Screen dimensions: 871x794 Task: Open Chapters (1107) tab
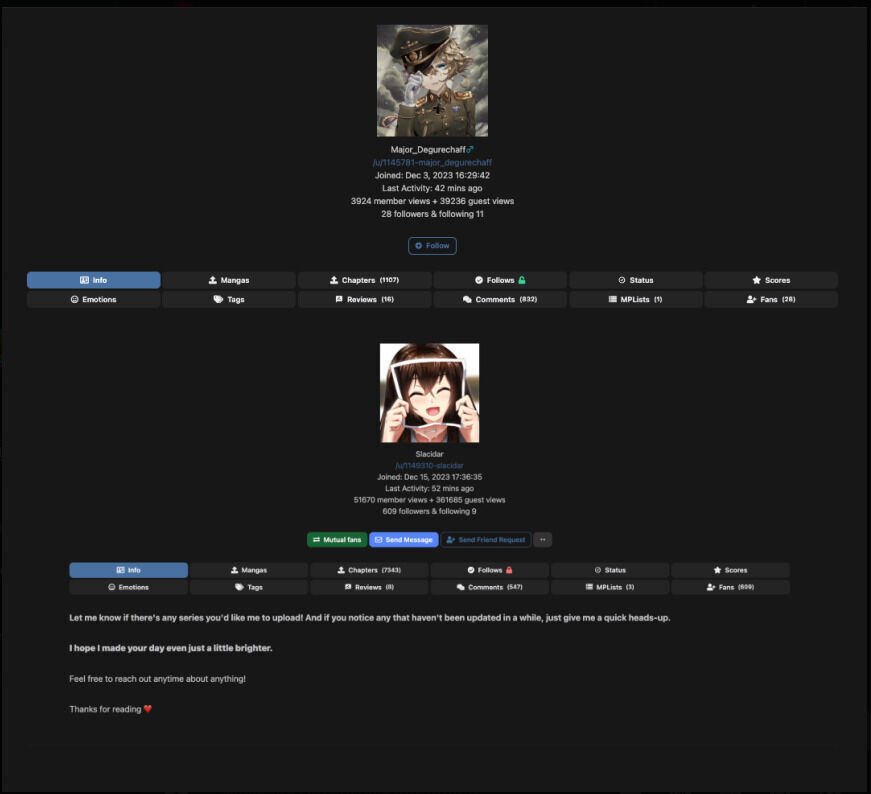pos(364,280)
